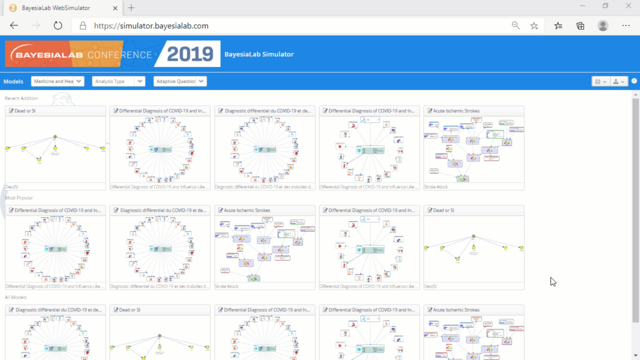Open the network sort dropdown button

pos(619,82)
